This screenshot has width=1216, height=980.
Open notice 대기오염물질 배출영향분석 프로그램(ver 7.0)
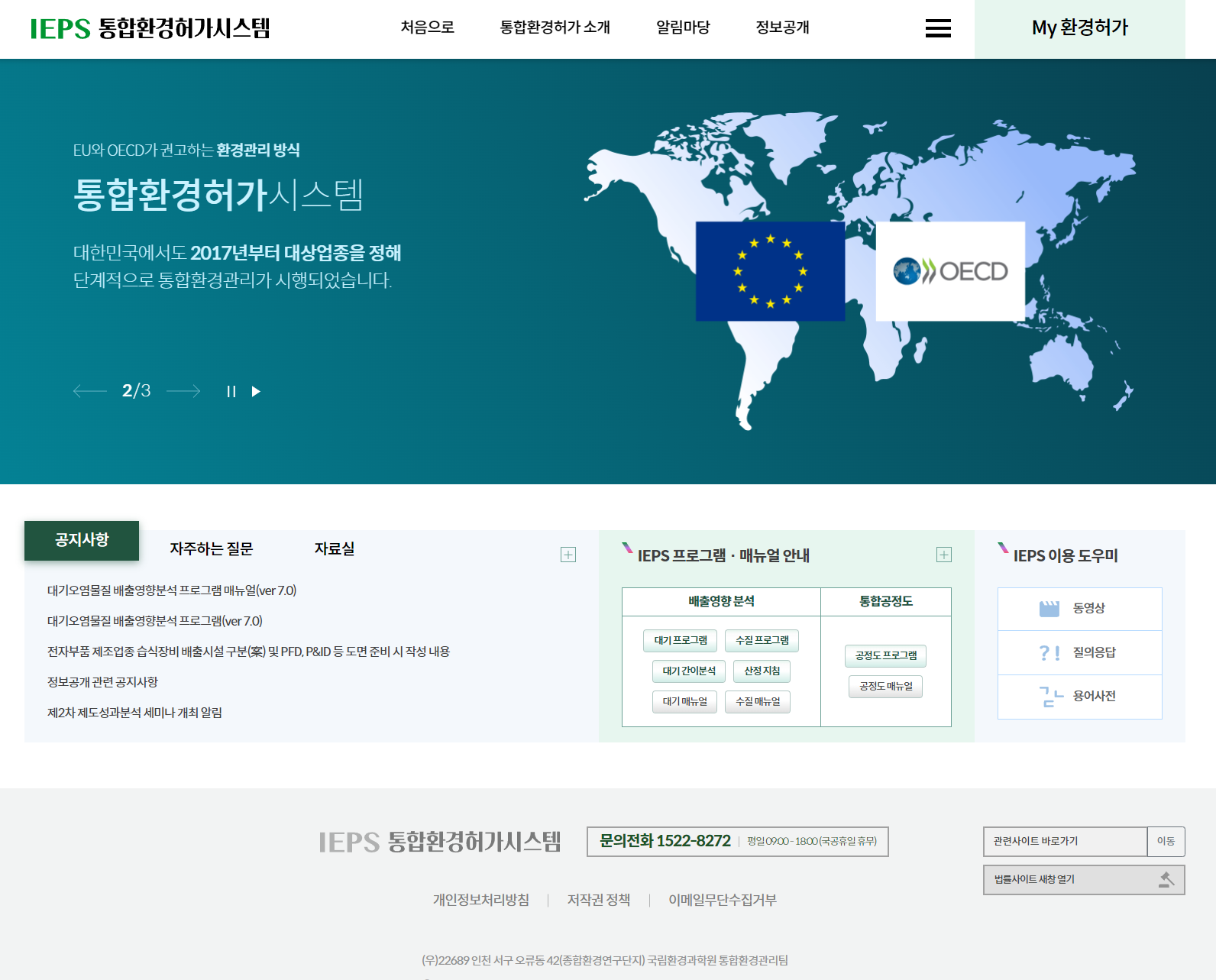pyautogui.click(x=155, y=621)
